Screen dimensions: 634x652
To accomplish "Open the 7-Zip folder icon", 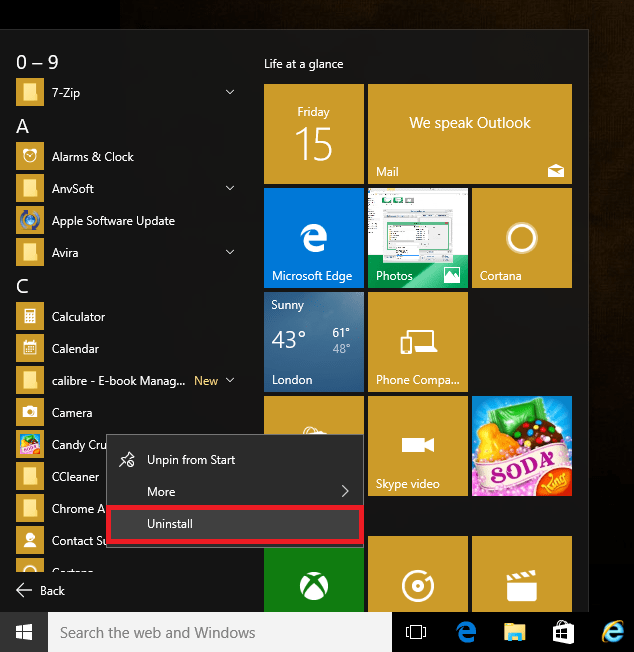I will (x=30, y=92).
